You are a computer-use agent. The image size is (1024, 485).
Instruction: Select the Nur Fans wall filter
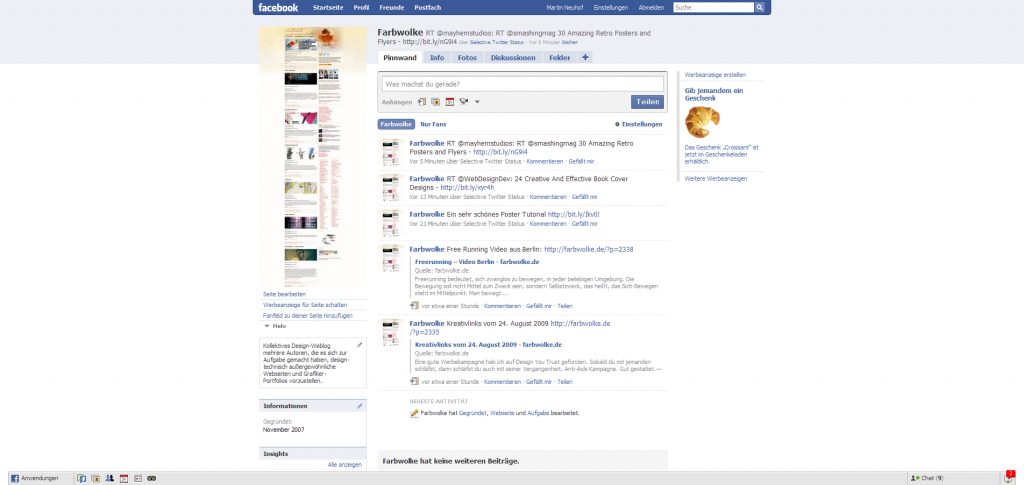point(434,124)
